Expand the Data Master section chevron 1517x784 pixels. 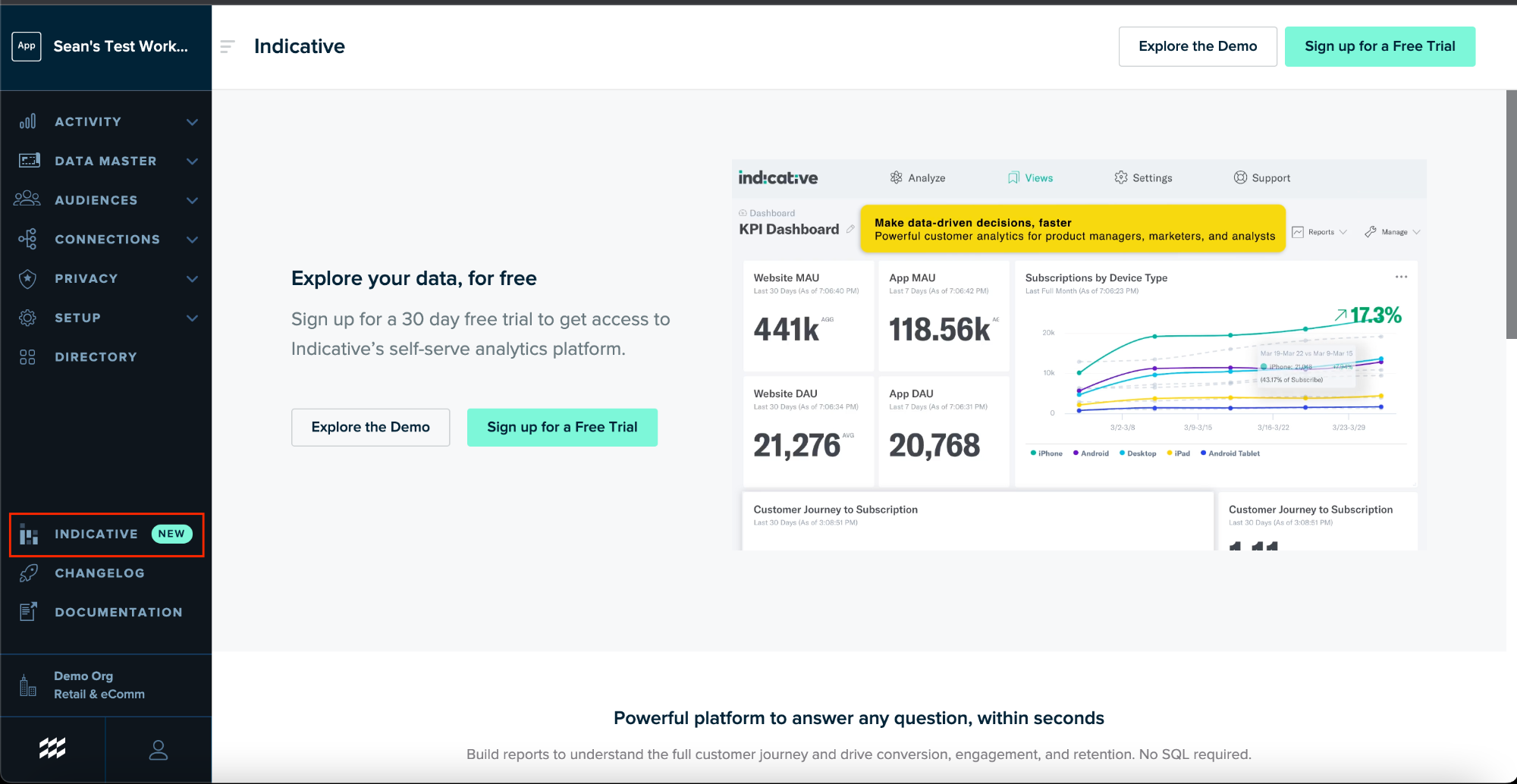pyautogui.click(x=193, y=162)
